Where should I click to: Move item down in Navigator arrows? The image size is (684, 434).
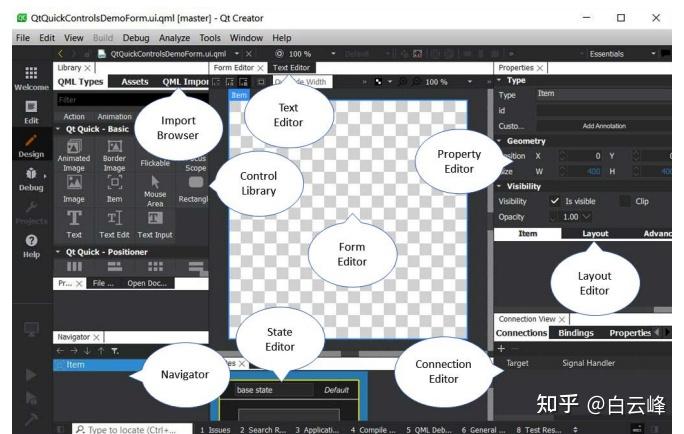[x=88, y=351]
